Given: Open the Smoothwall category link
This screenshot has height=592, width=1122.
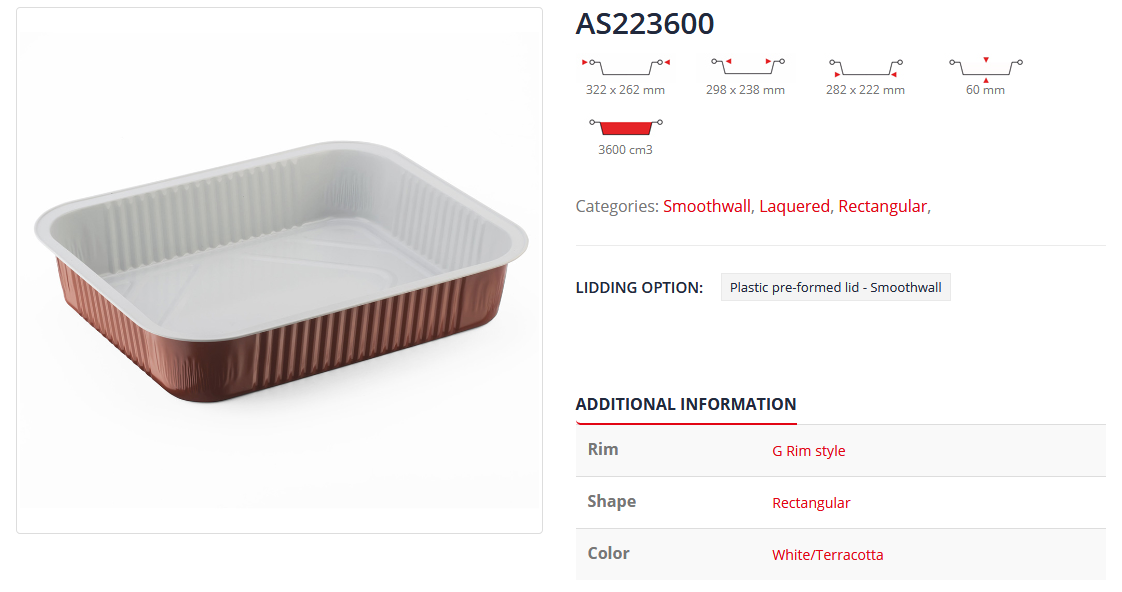Looking at the screenshot, I should coord(706,206).
